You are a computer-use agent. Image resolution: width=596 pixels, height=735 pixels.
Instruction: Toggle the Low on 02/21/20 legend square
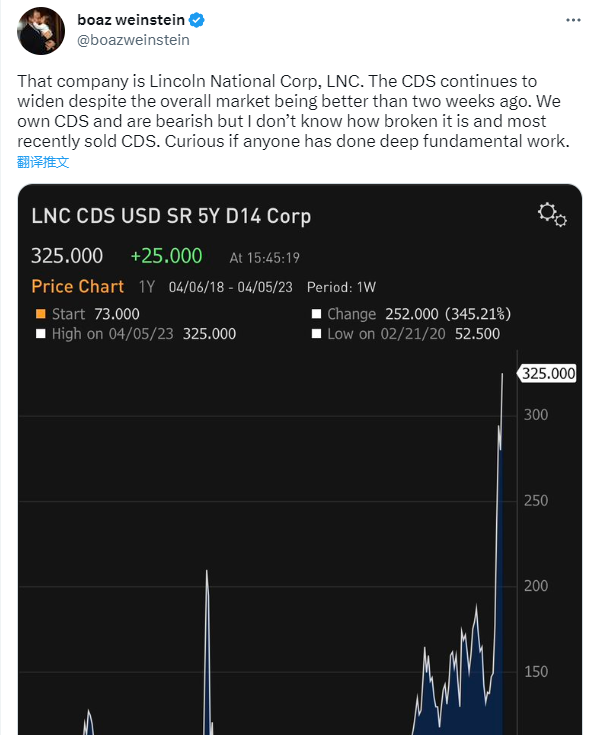(x=317, y=334)
